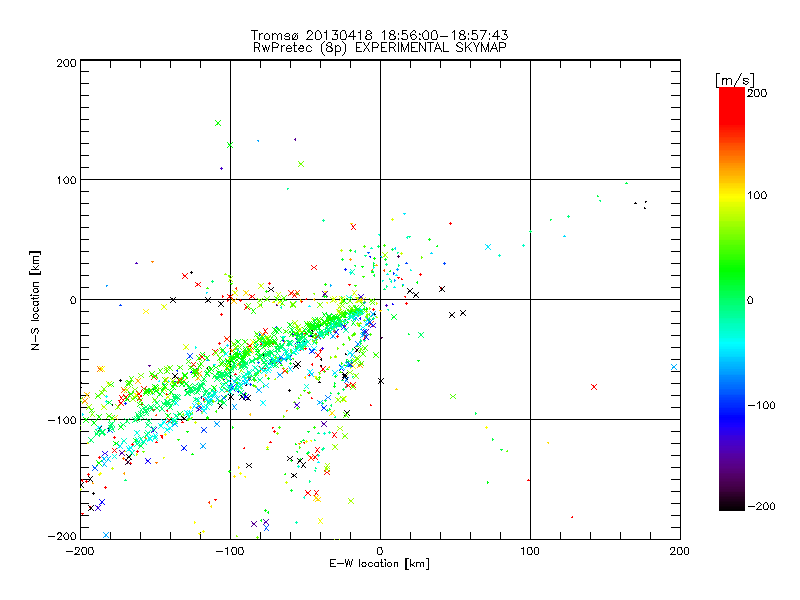Click the "[m/s]" colorbar unit label
The height and width of the screenshot is (600, 800).
point(735,80)
